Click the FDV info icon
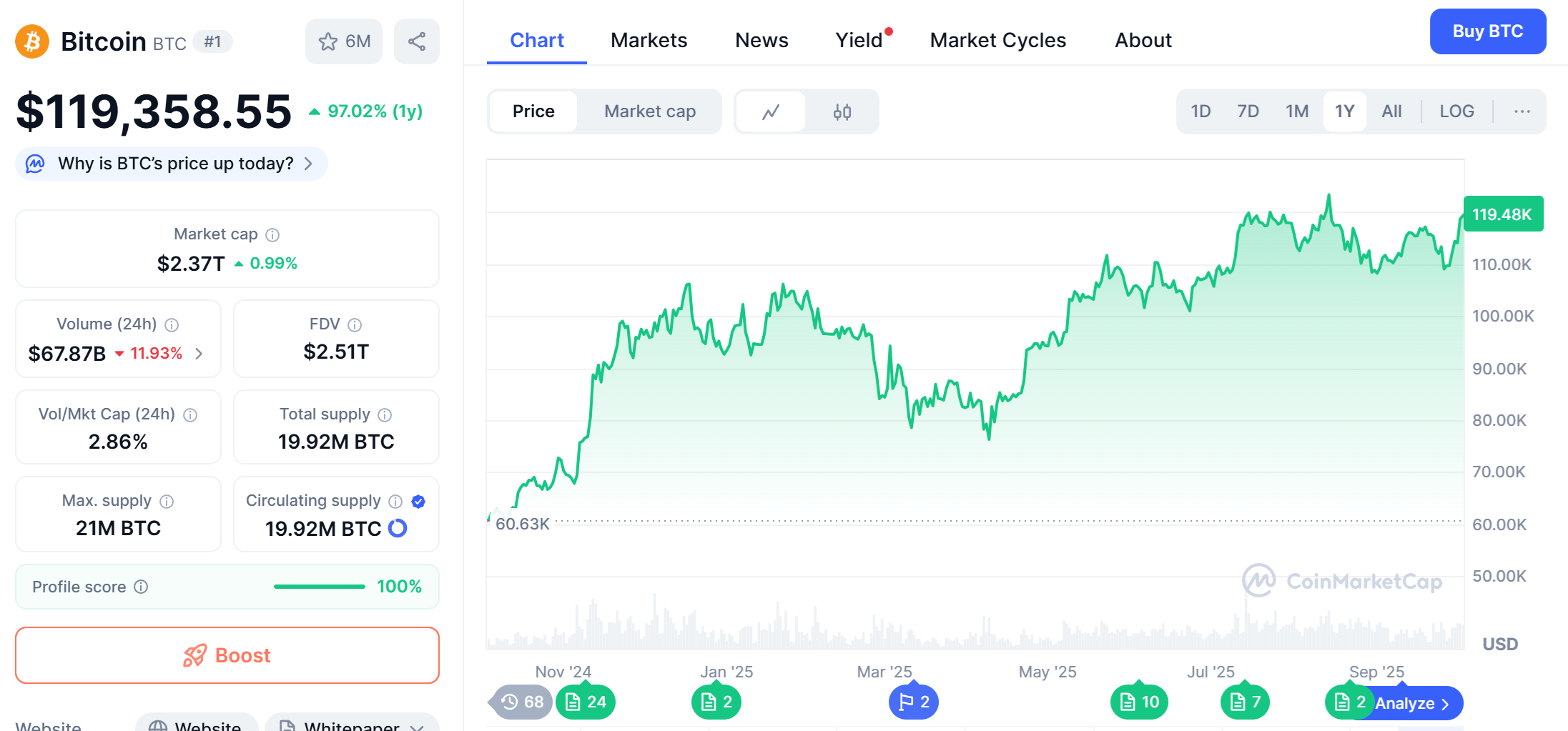1568x731 pixels. tap(355, 325)
